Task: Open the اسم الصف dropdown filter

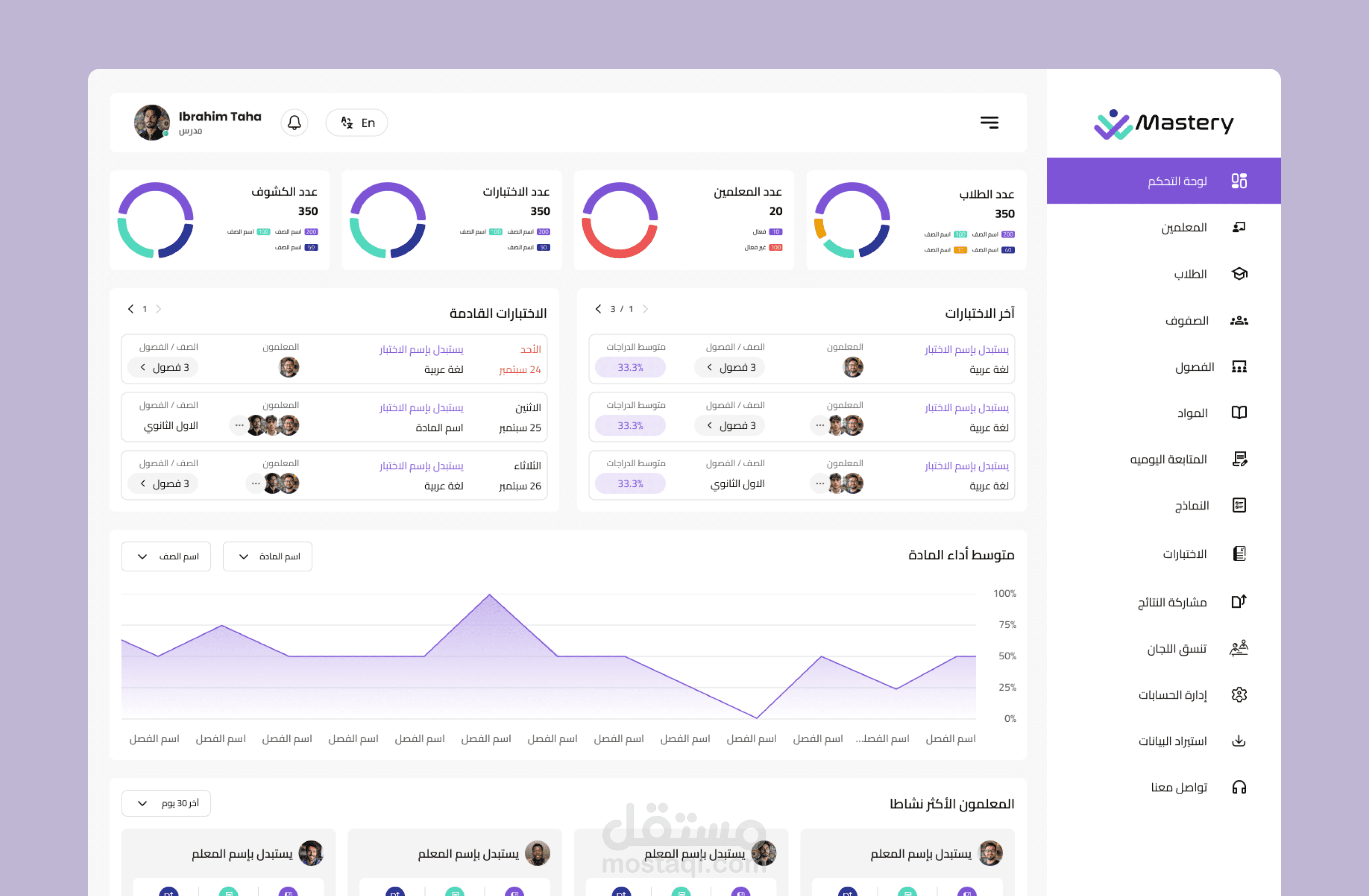Action: [x=166, y=556]
